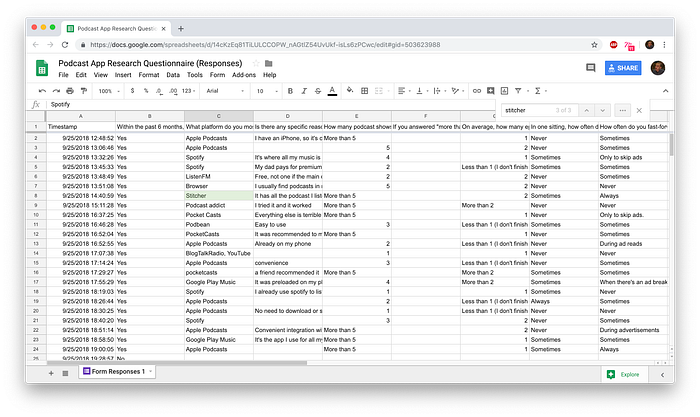Viewport: 700px width, 417px height.
Task: Open a new browser tab
Action: [181, 29]
